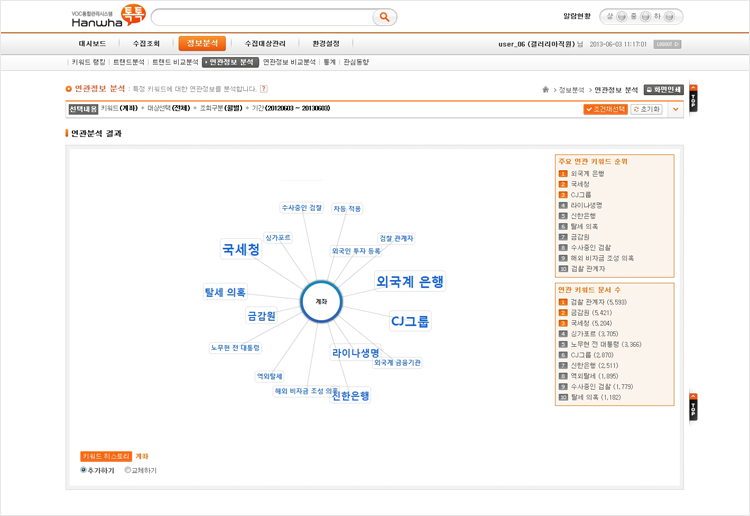This screenshot has width=750, height=516.
Task: Click the 라이나생명 keyword node
Action: pos(356,353)
